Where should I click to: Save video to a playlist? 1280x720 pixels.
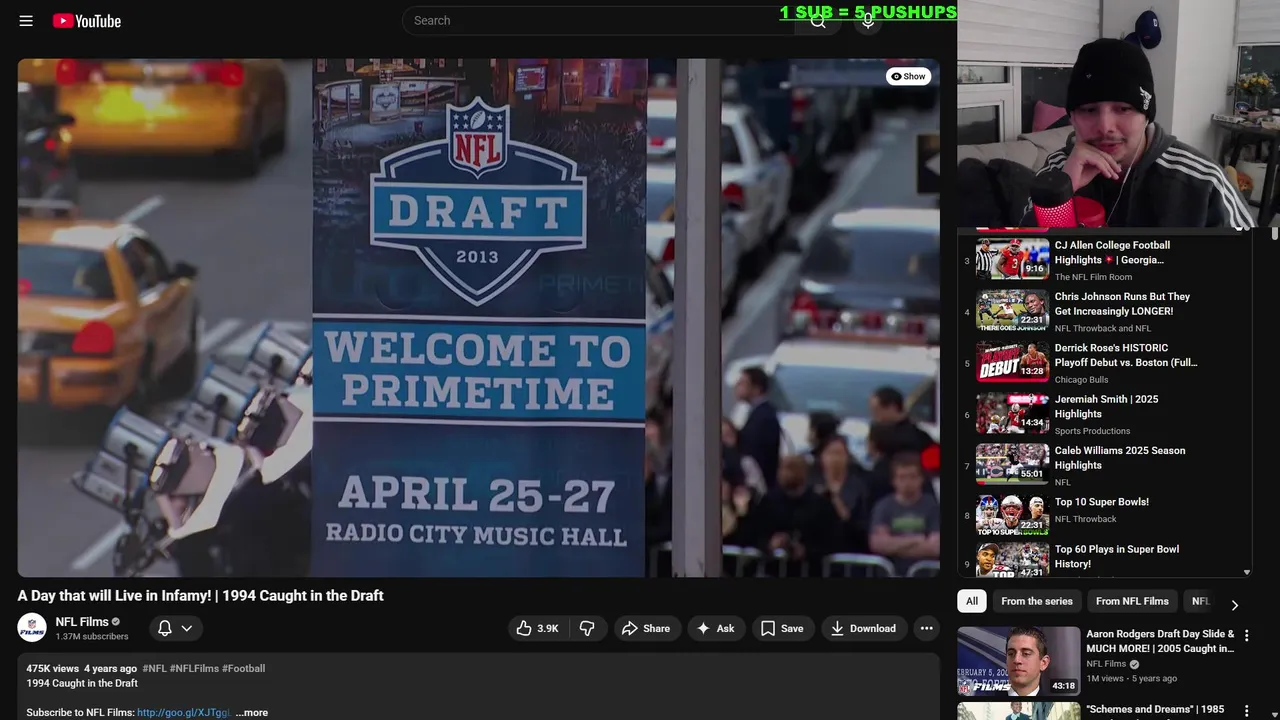tap(782, 628)
